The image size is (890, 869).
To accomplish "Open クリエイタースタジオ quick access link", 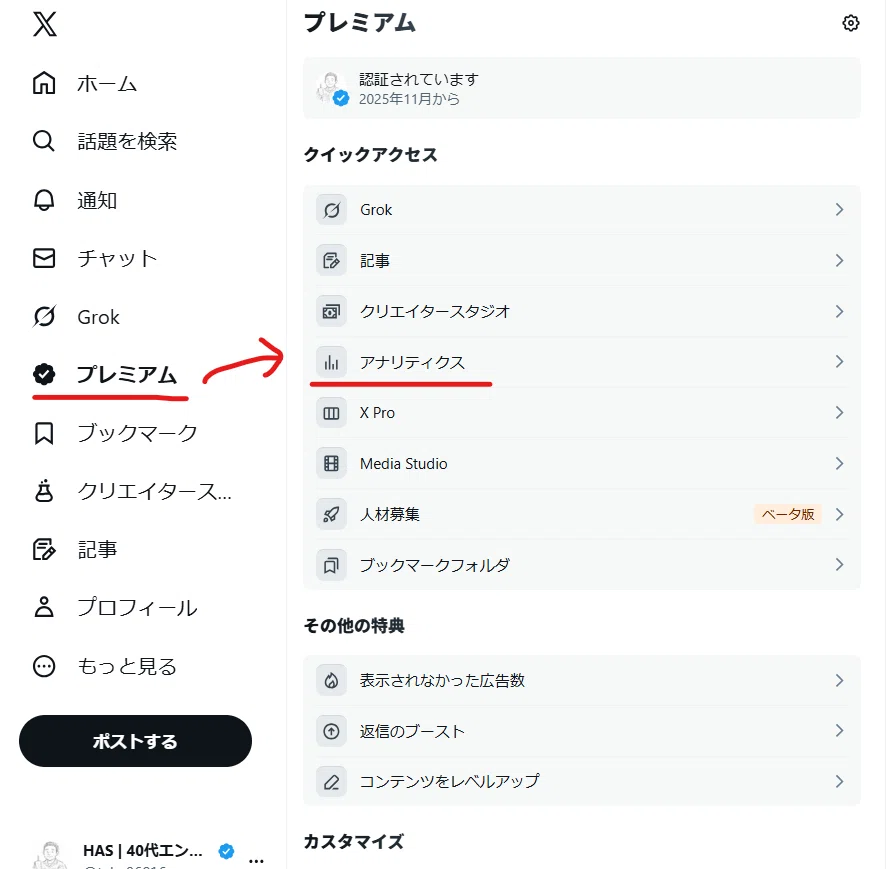I will pos(582,312).
